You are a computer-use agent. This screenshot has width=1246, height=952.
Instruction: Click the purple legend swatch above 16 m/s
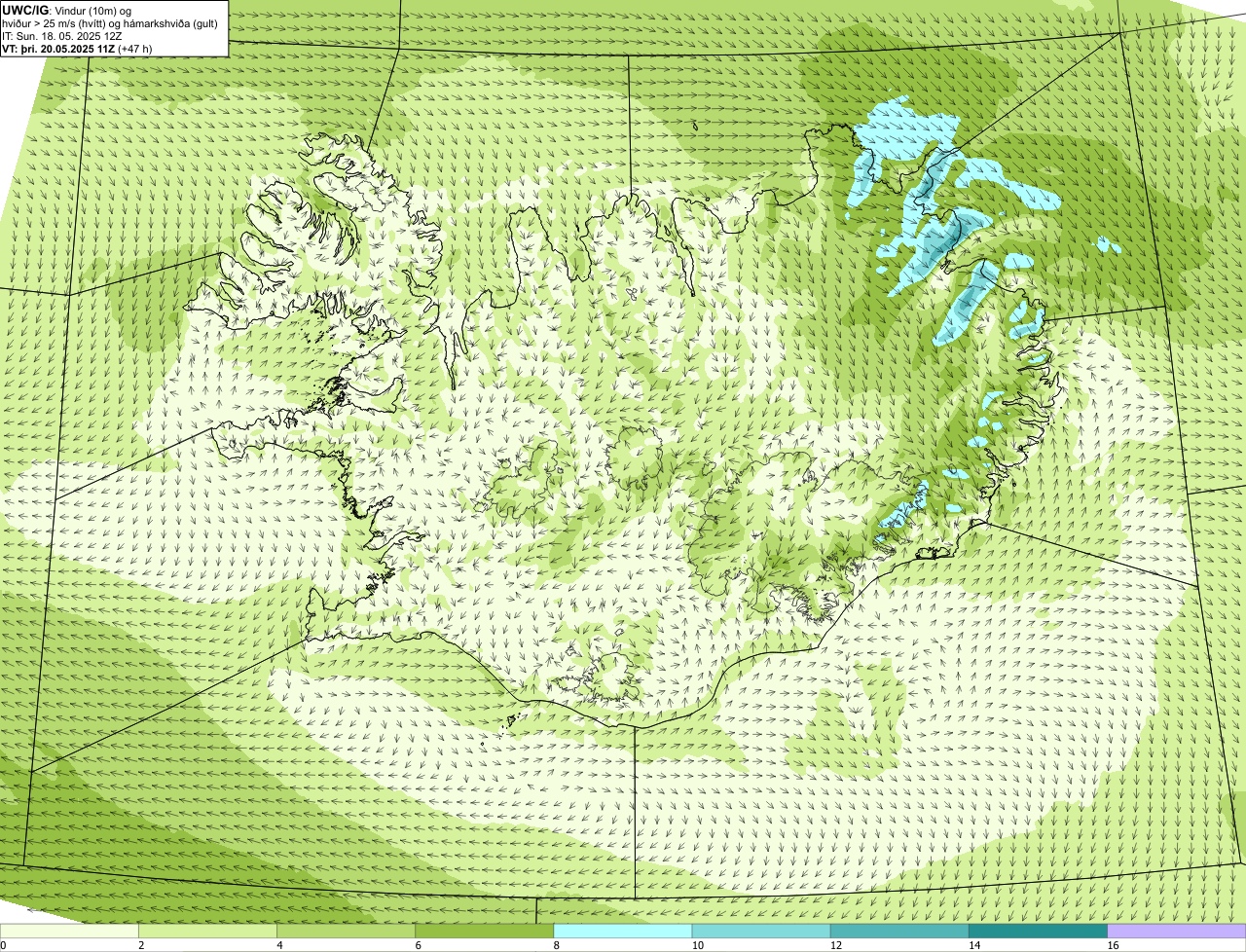pyautogui.click(x=1177, y=932)
